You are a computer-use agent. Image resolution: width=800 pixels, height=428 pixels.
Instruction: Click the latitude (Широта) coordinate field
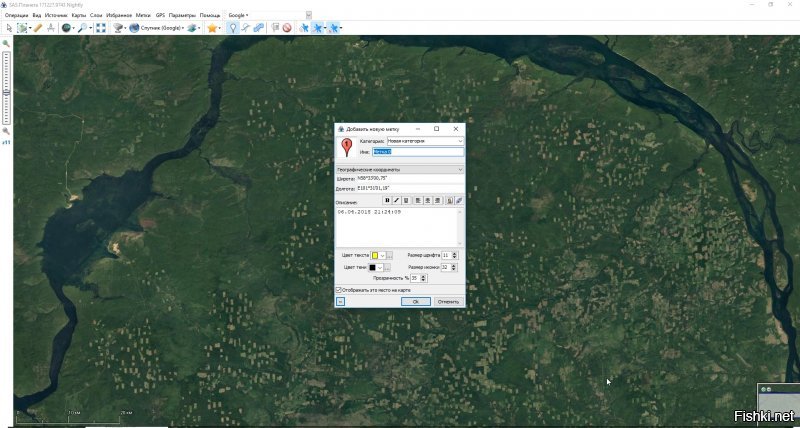(x=410, y=179)
